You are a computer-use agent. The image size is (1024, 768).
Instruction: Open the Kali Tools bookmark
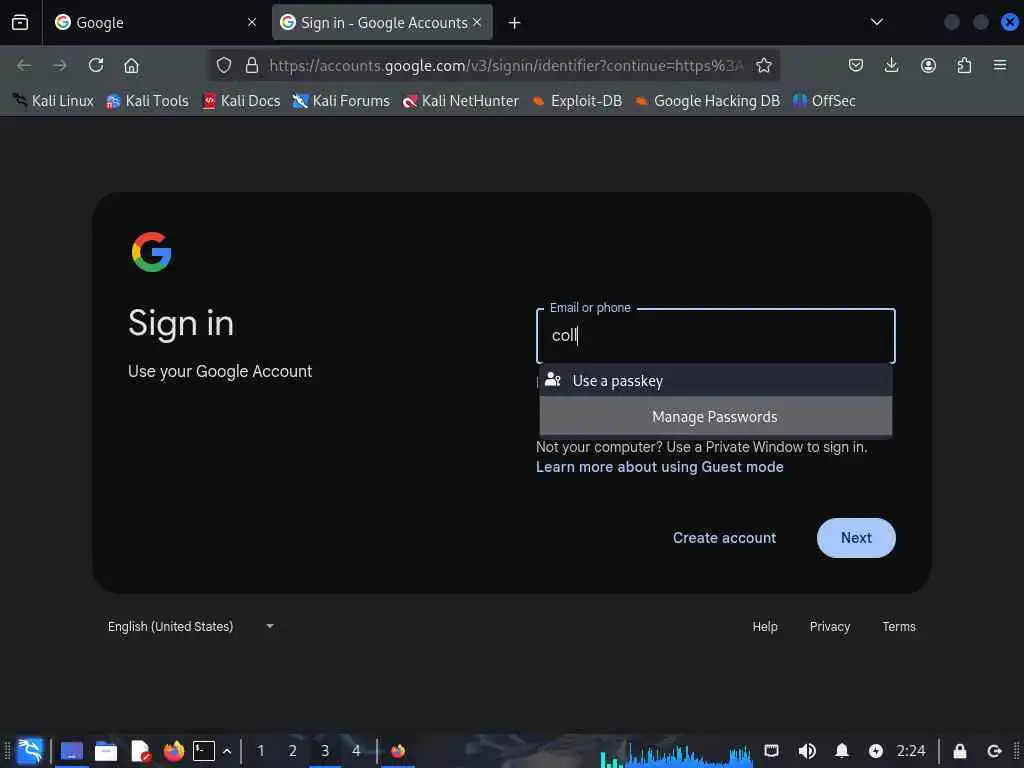coord(148,101)
